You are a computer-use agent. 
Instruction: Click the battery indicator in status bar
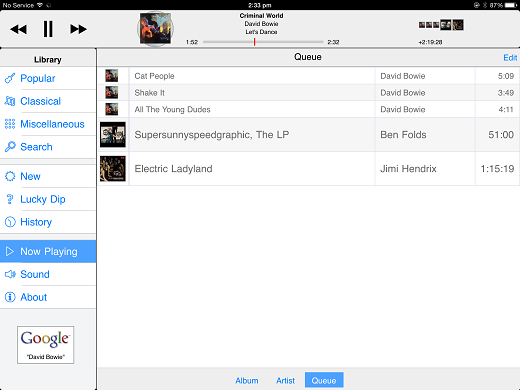(x=511, y=5)
